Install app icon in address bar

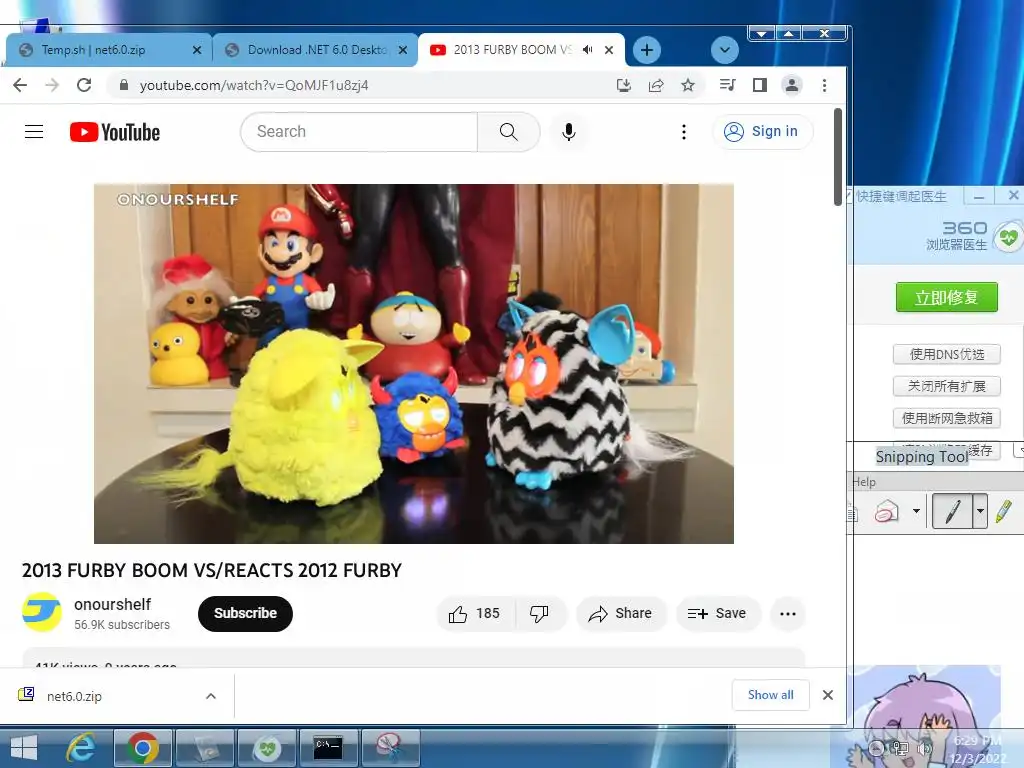(x=624, y=85)
